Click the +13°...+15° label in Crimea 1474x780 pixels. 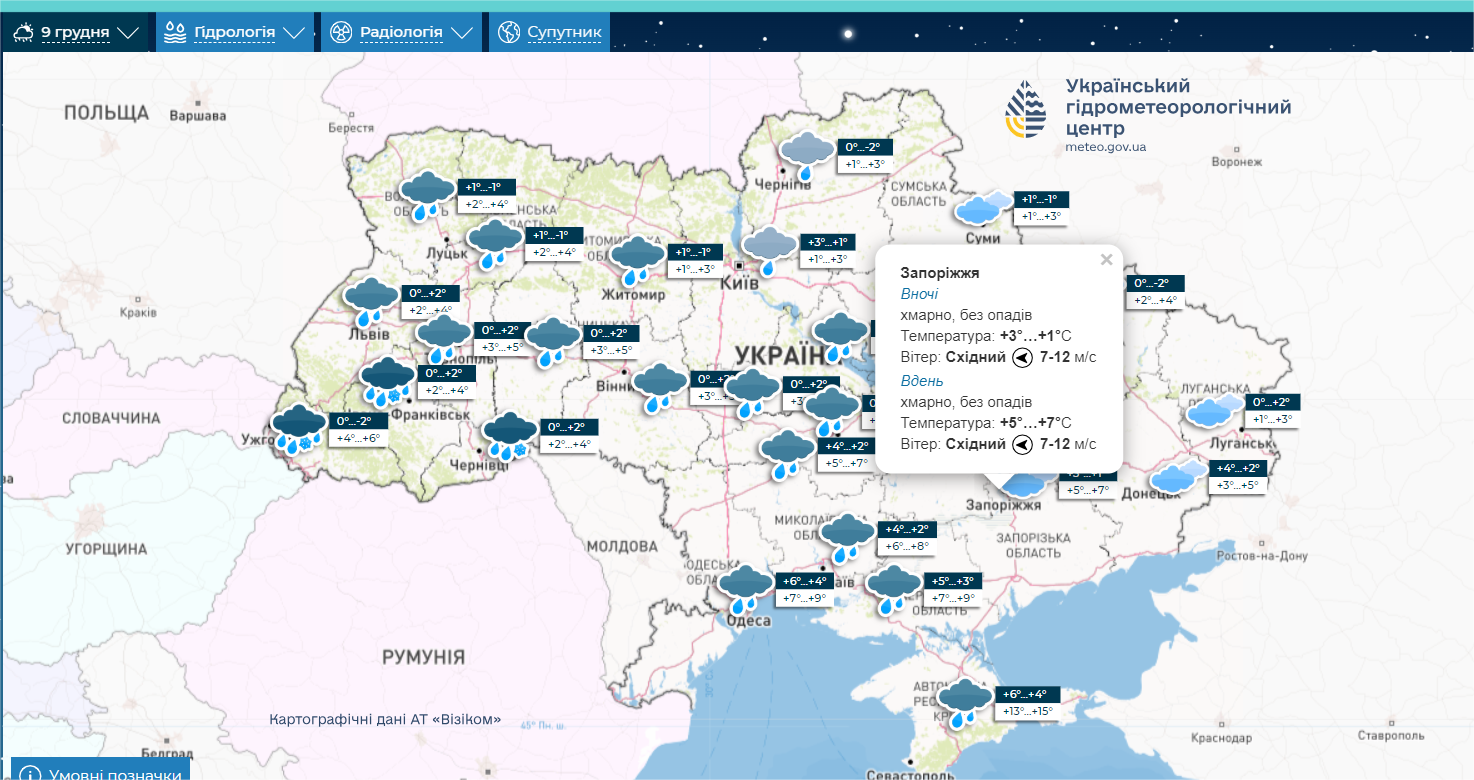pos(1028,711)
